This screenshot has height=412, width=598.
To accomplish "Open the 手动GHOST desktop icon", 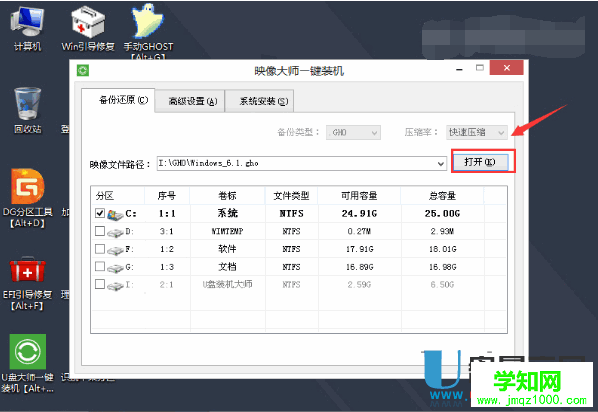I will tap(148, 31).
